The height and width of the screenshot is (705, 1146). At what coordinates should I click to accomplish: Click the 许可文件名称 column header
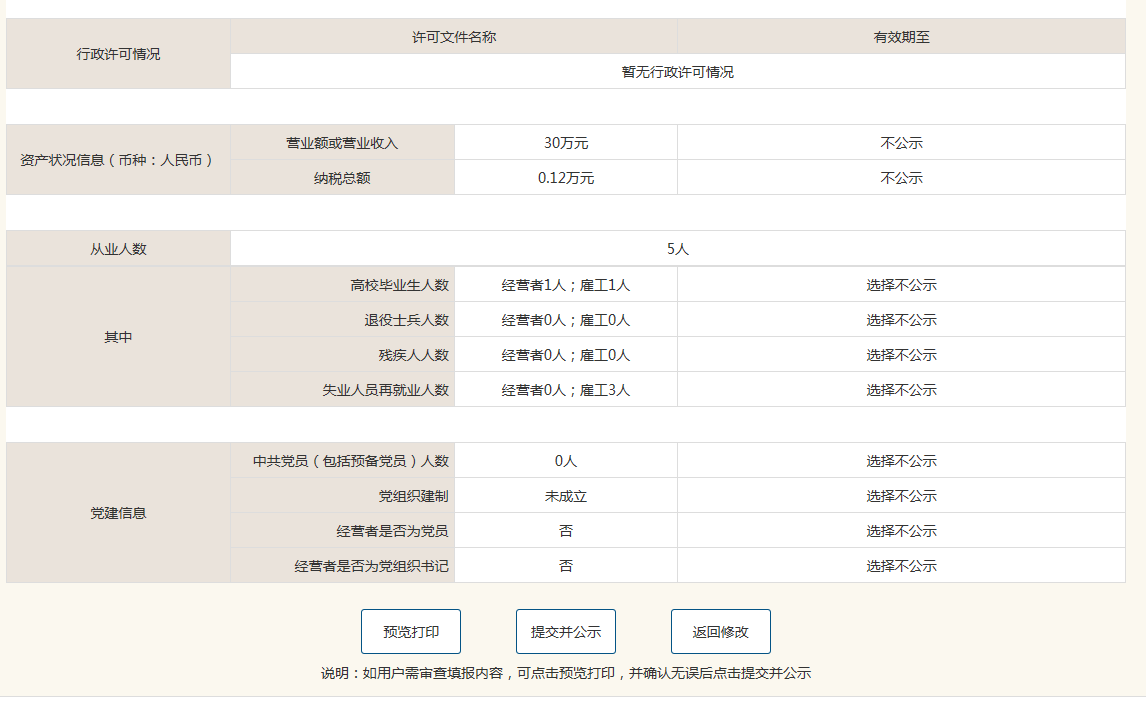click(454, 37)
